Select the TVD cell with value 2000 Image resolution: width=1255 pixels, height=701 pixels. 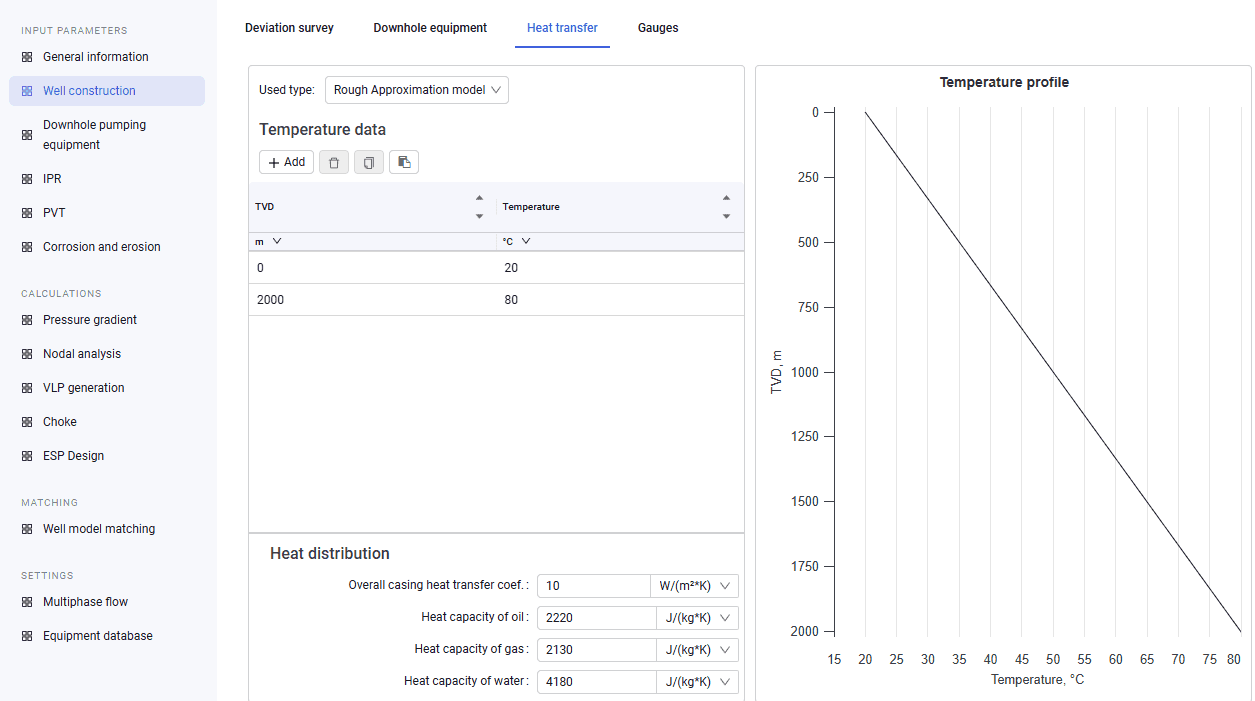point(372,300)
